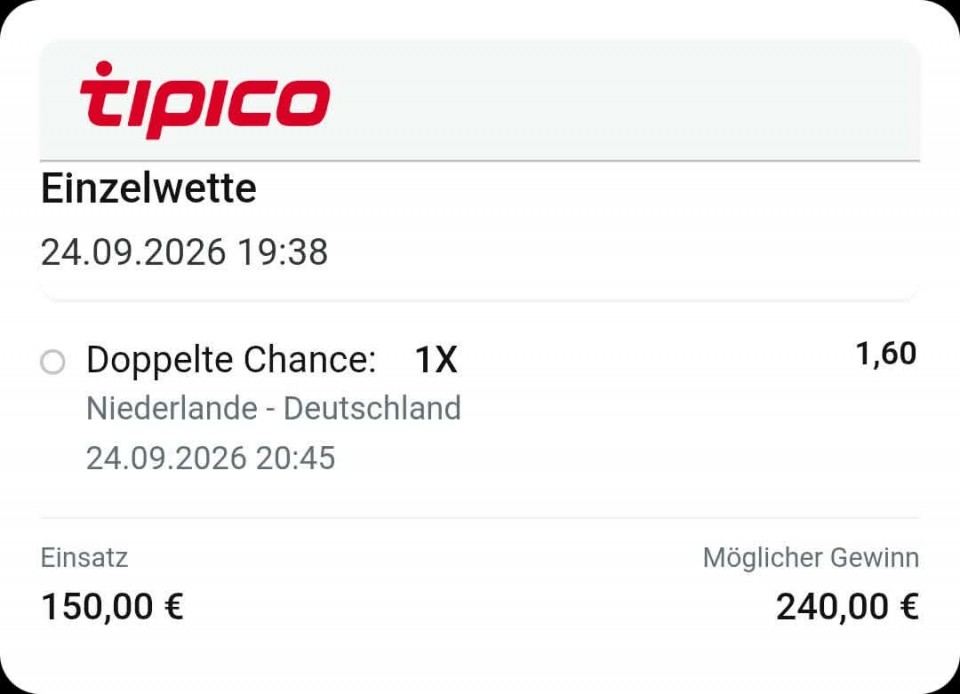Screen dimensions: 960x694
Task: Click the Möglicher Gewinn label
Action: point(811,558)
